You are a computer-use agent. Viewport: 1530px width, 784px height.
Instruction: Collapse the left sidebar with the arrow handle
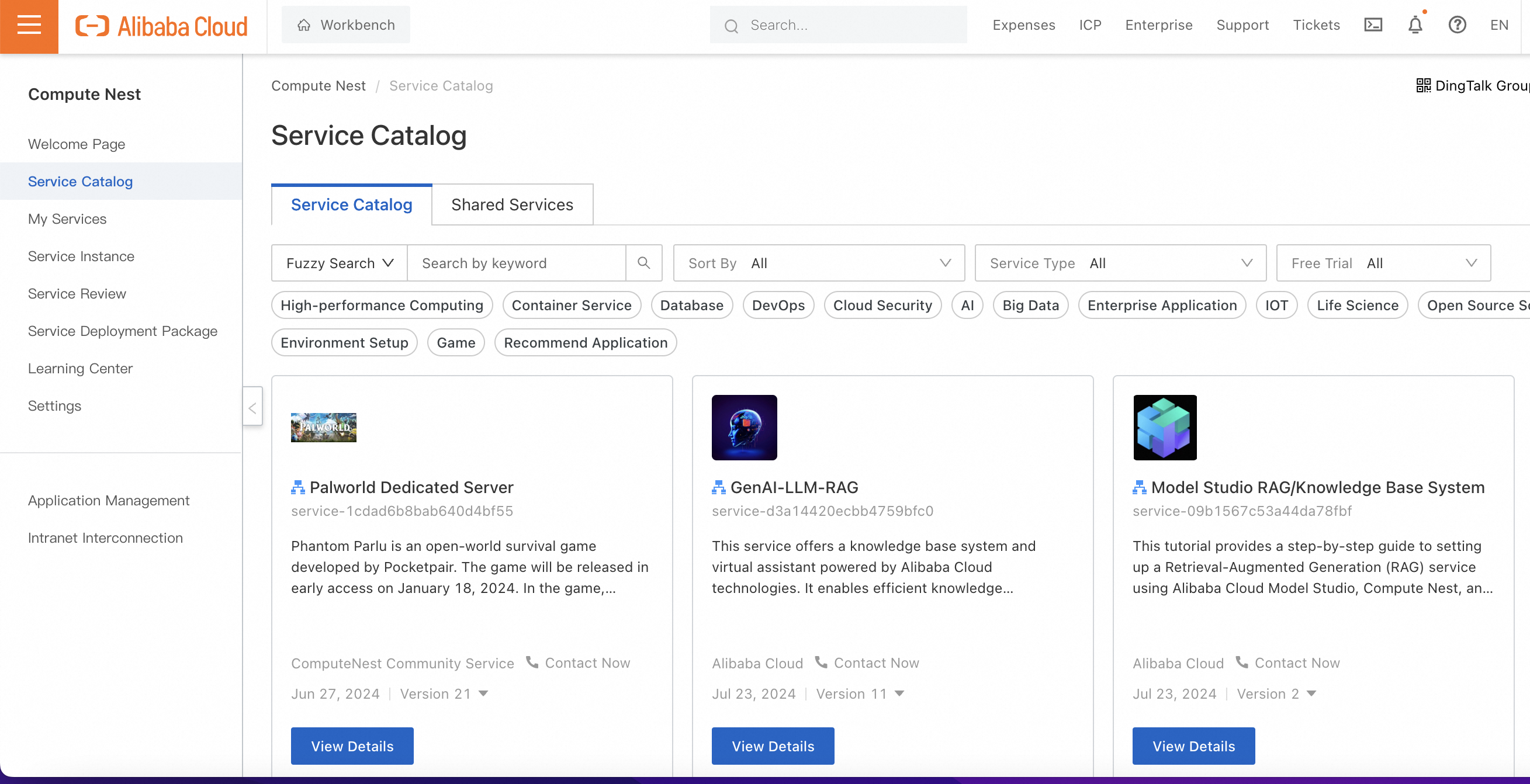click(252, 407)
